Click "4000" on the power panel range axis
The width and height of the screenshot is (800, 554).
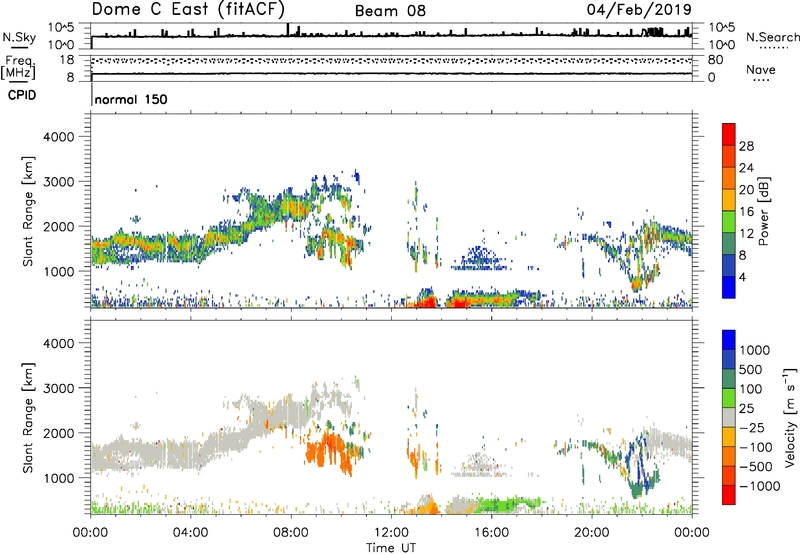coord(58,137)
